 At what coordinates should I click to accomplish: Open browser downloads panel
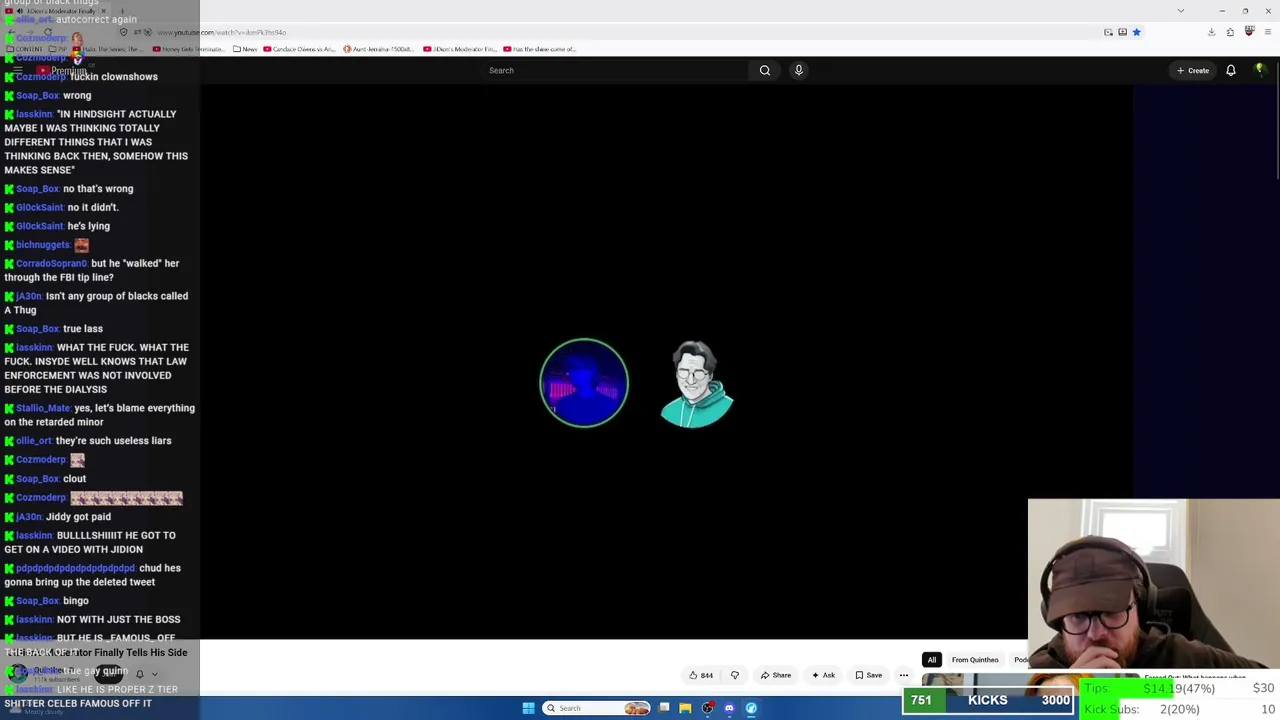coord(1211,32)
